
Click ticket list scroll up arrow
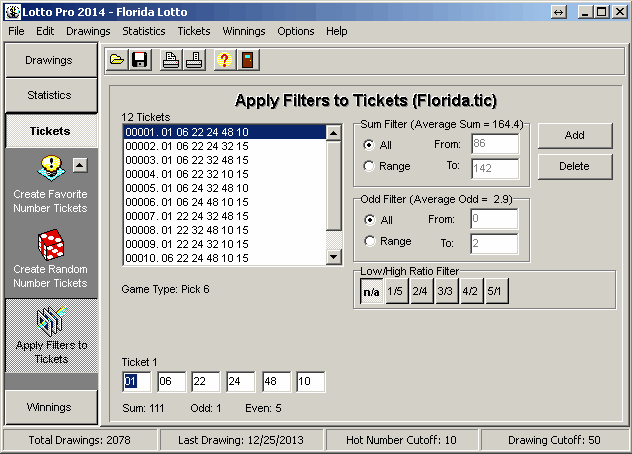pos(334,133)
